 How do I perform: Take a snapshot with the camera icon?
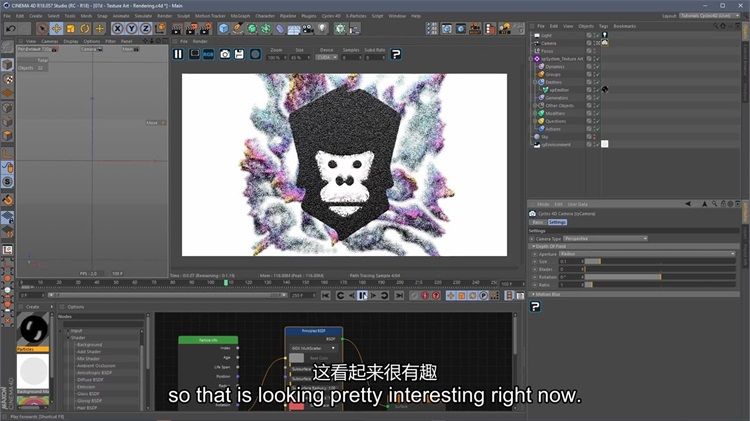point(225,54)
